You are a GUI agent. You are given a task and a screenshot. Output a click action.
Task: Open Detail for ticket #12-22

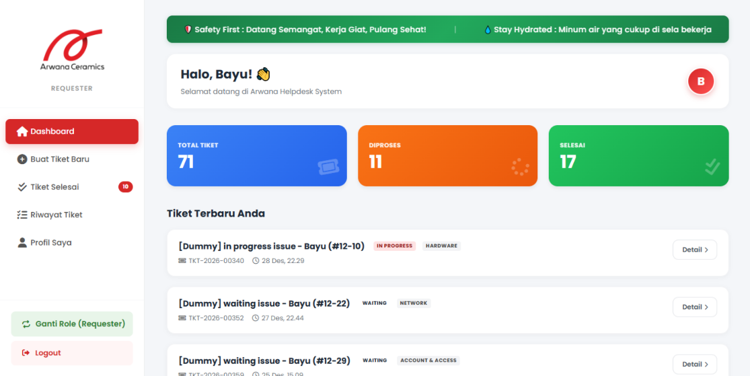click(x=695, y=307)
